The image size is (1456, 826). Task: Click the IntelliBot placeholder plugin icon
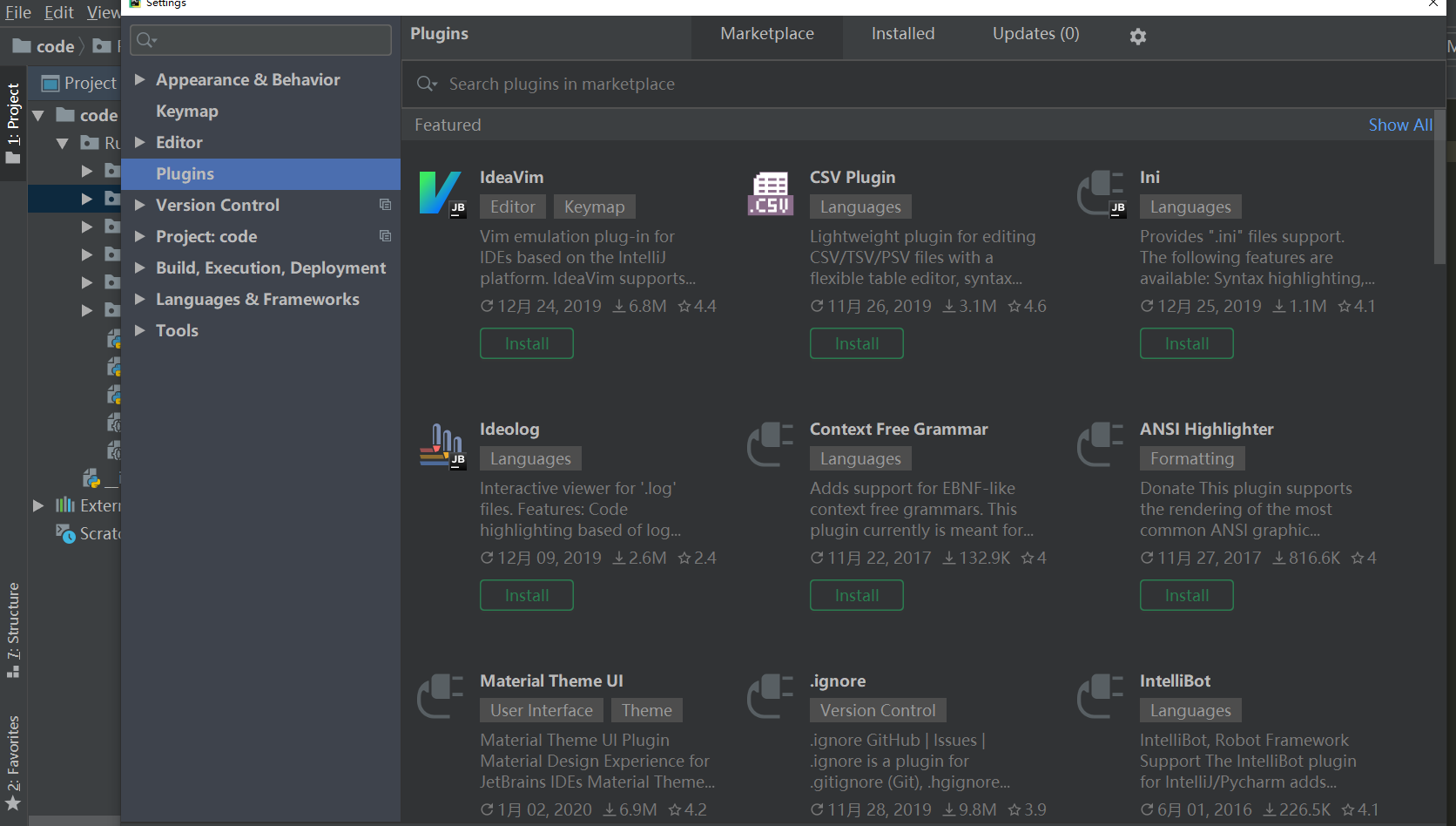tap(1100, 696)
